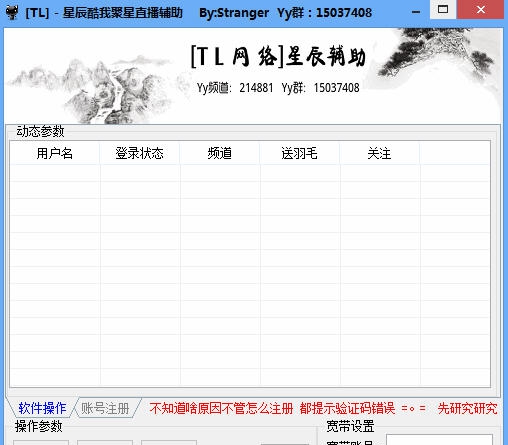The width and height of the screenshot is (508, 445).
Task: Open the 账号注册 tab
Action: 105,408
